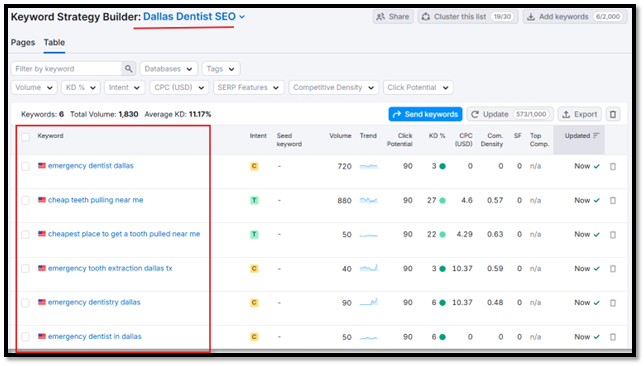Click the search magnifier icon in keyword filter
Viewport: 644px width, 366px height.
tap(129, 69)
